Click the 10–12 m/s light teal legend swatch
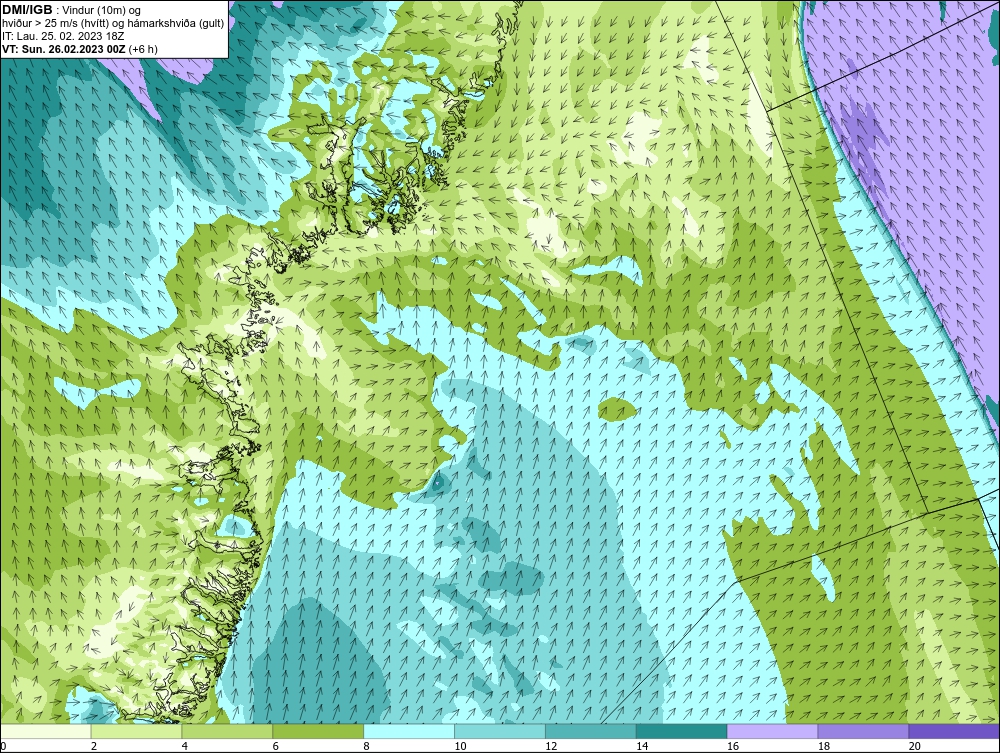1000x753 pixels. (x=500, y=731)
